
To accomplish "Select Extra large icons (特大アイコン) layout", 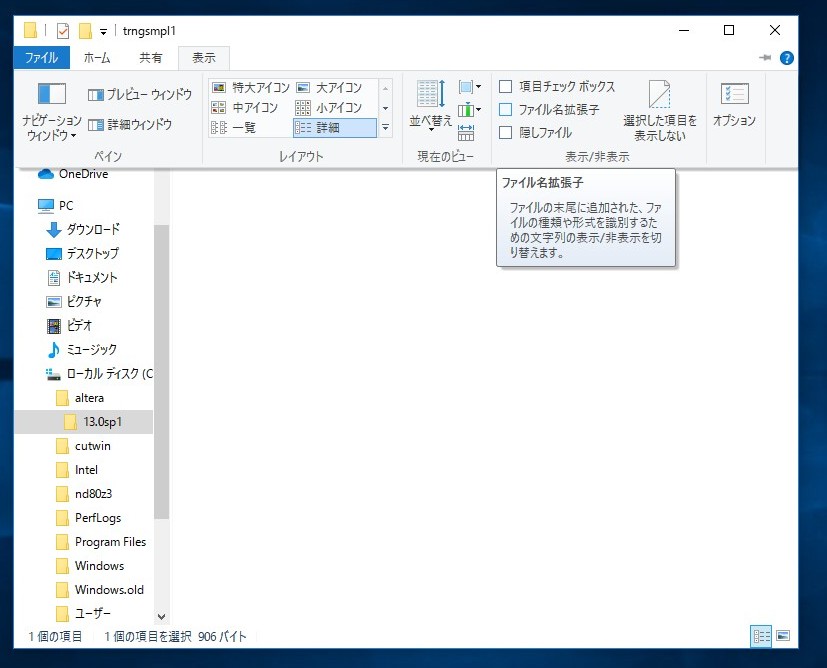I will point(251,88).
